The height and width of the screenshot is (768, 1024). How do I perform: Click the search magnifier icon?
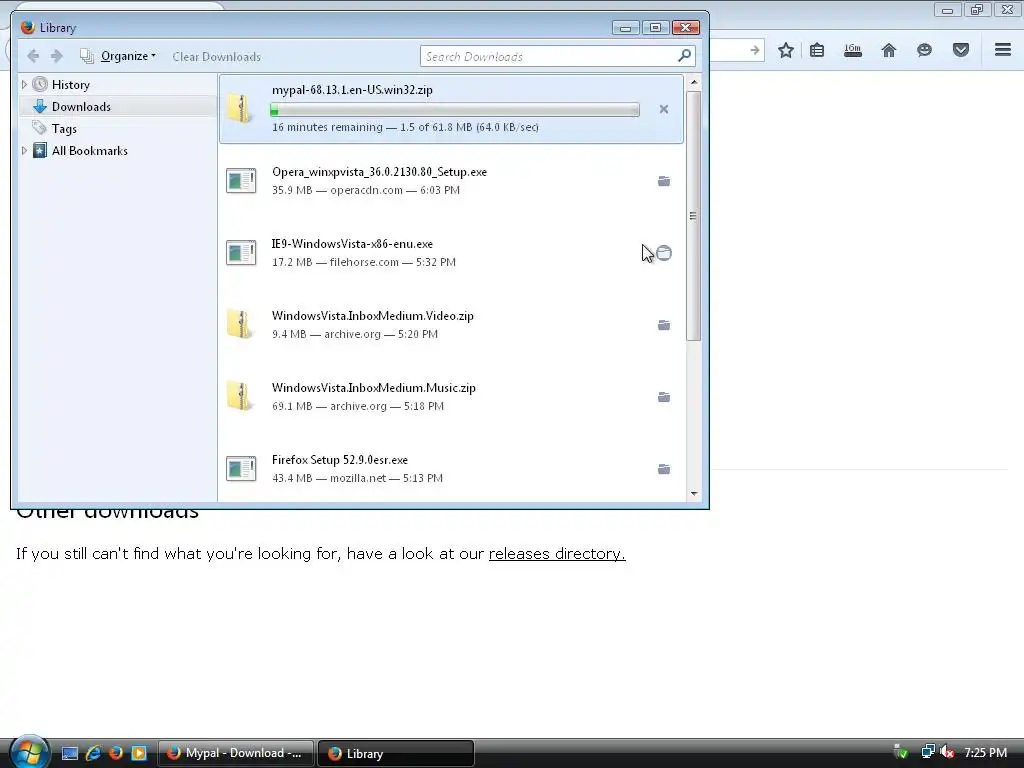pos(684,56)
